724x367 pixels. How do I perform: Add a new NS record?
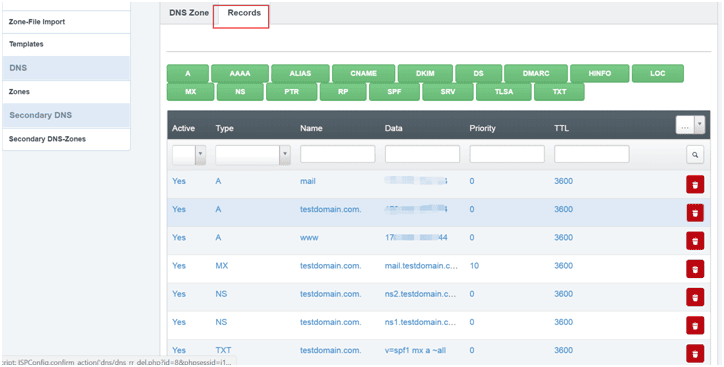240,92
